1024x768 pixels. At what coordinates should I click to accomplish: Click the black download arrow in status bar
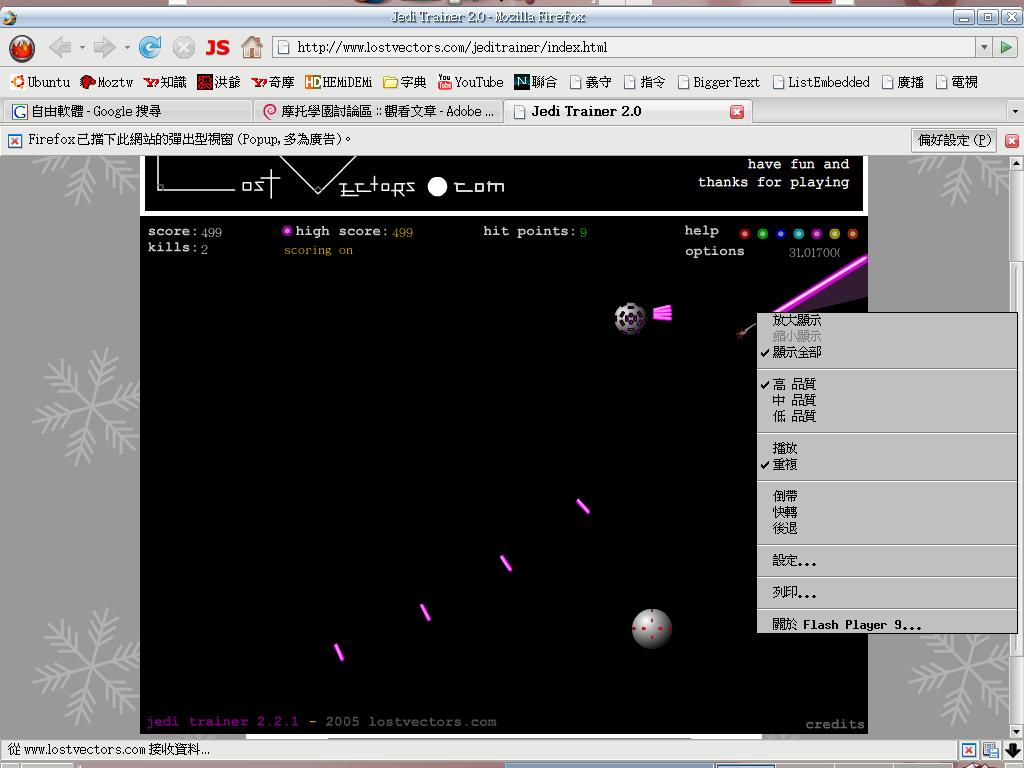1012,750
